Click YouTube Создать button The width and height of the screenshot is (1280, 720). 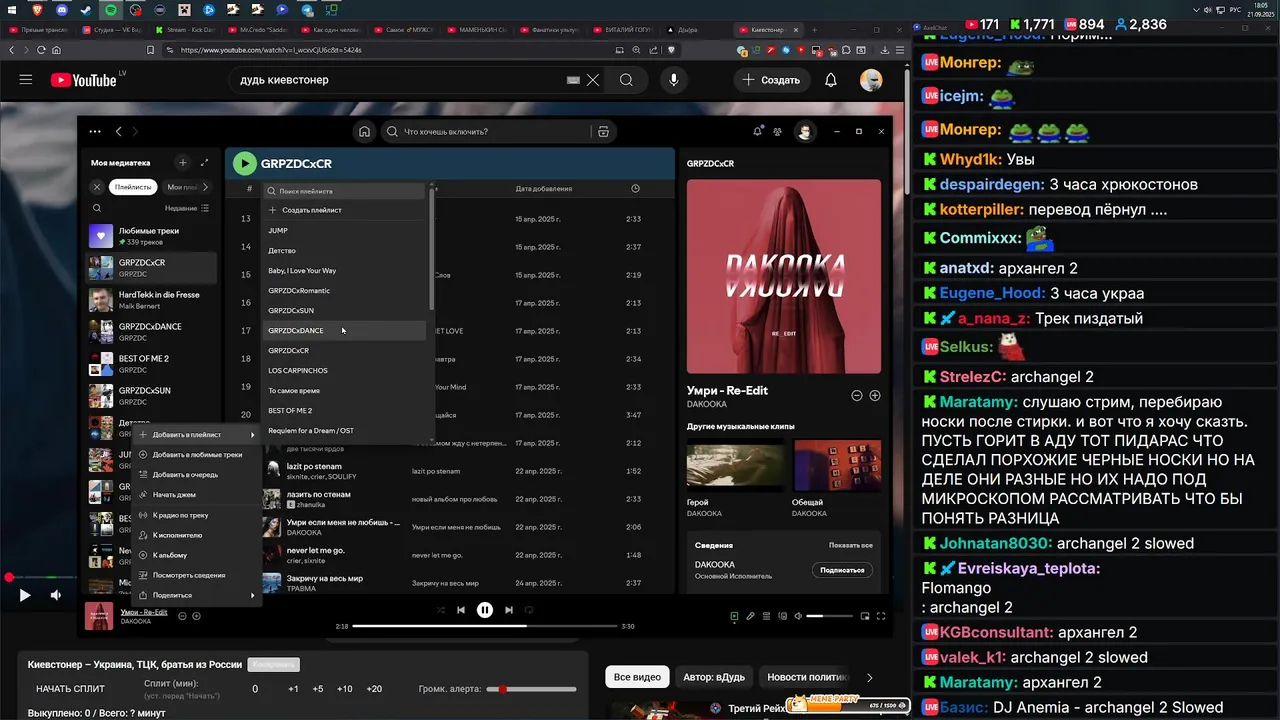click(771, 80)
